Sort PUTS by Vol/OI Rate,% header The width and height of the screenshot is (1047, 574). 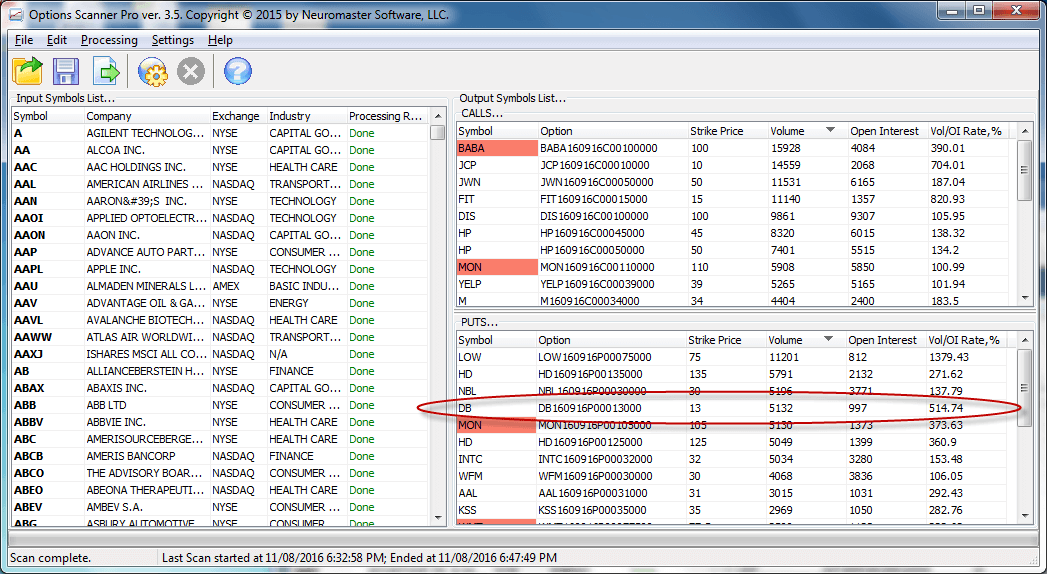[x=965, y=340]
